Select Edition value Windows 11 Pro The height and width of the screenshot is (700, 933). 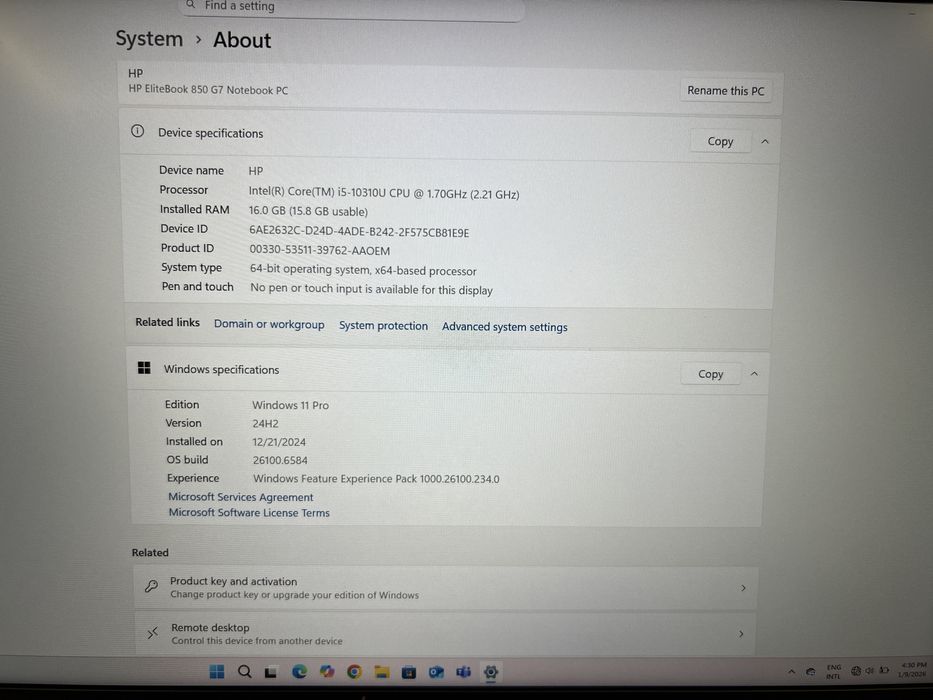pyautogui.click(x=290, y=405)
